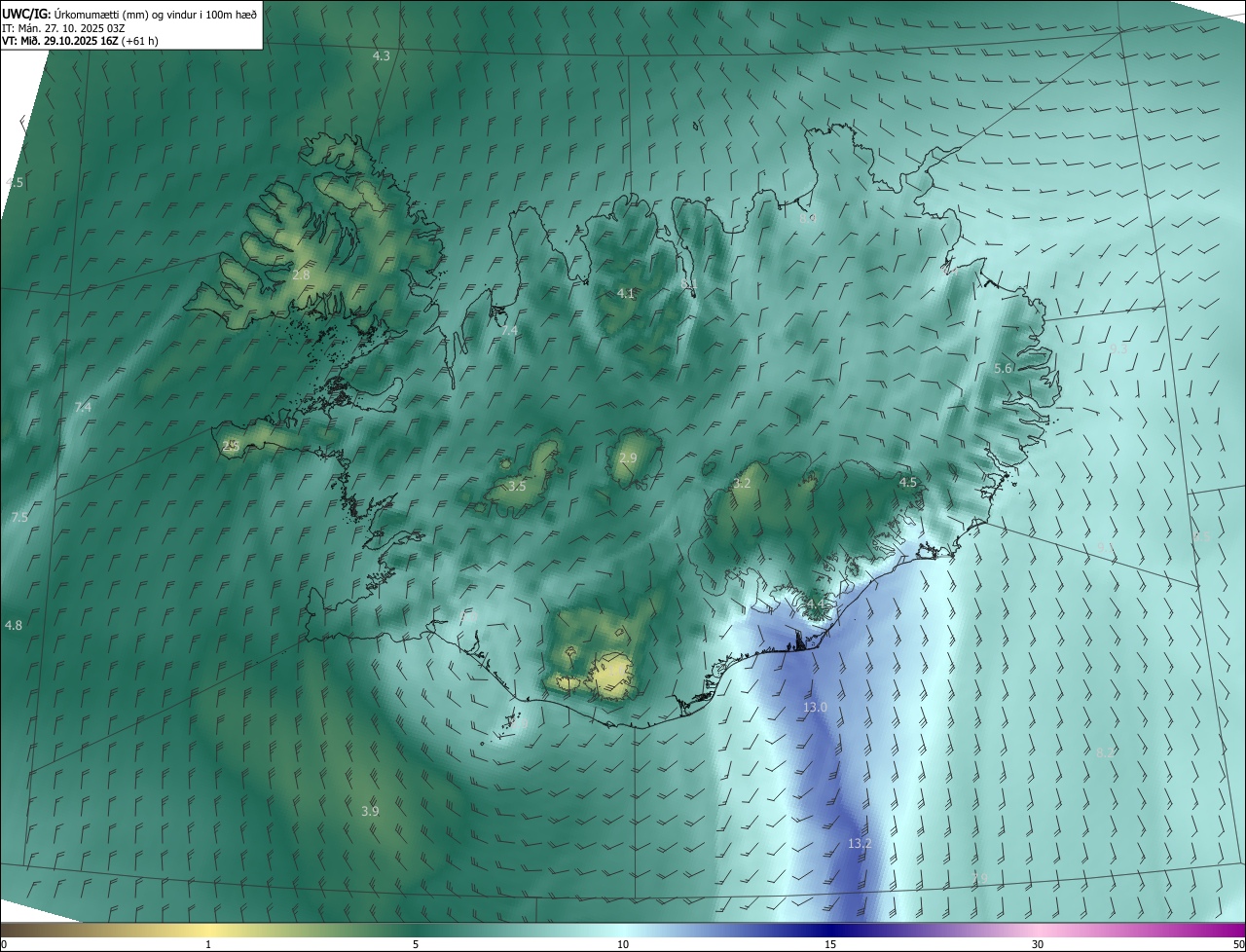Image resolution: width=1246 pixels, height=952 pixels.
Task: Click the 3.2 value on the map
Action: [x=742, y=483]
